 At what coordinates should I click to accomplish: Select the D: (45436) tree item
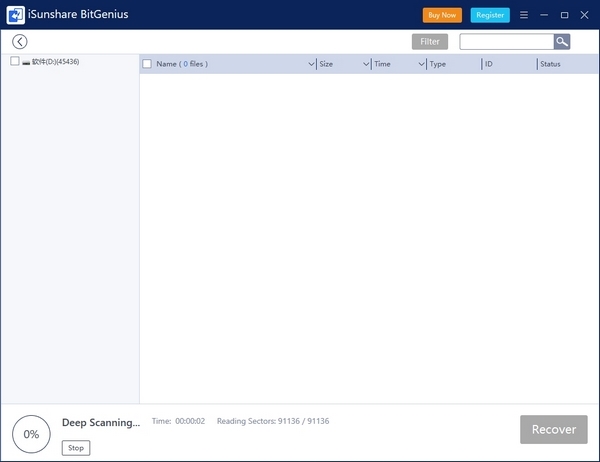pyautogui.click(x=55, y=62)
